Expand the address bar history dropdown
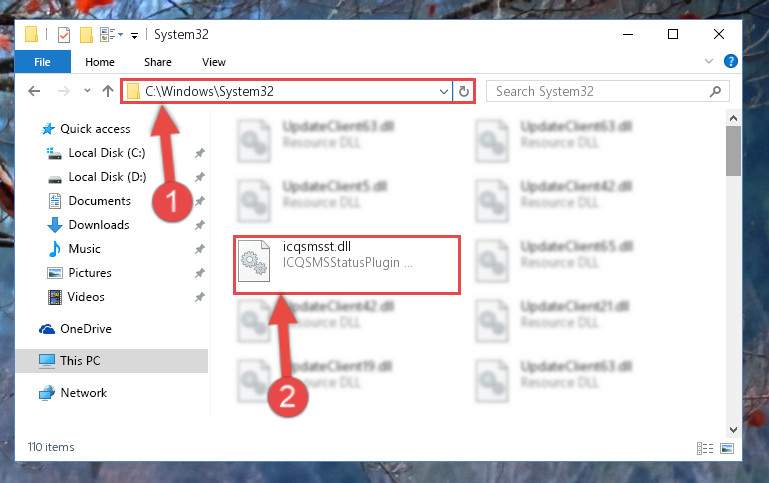This screenshot has height=483, width=769. pos(443,92)
